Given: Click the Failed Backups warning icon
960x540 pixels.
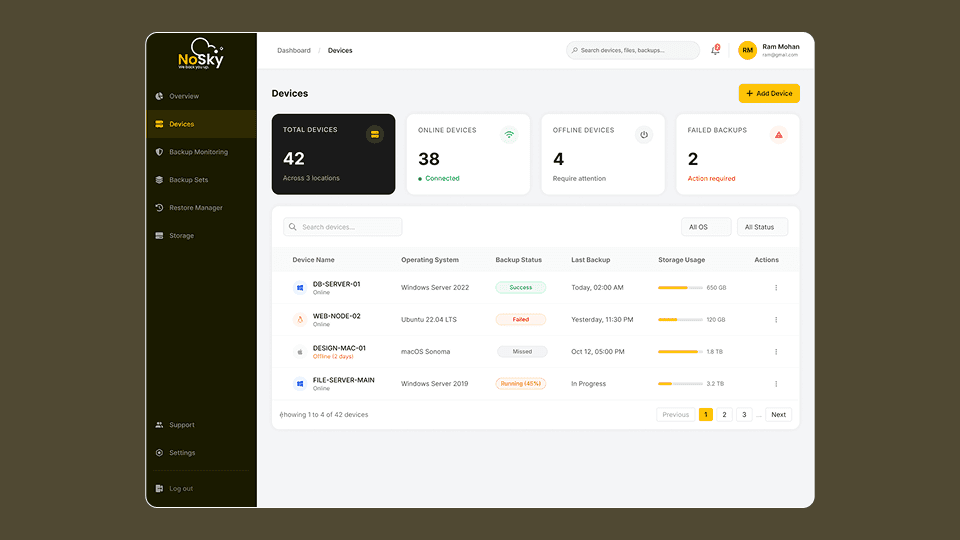Looking at the screenshot, I should pos(779,135).
